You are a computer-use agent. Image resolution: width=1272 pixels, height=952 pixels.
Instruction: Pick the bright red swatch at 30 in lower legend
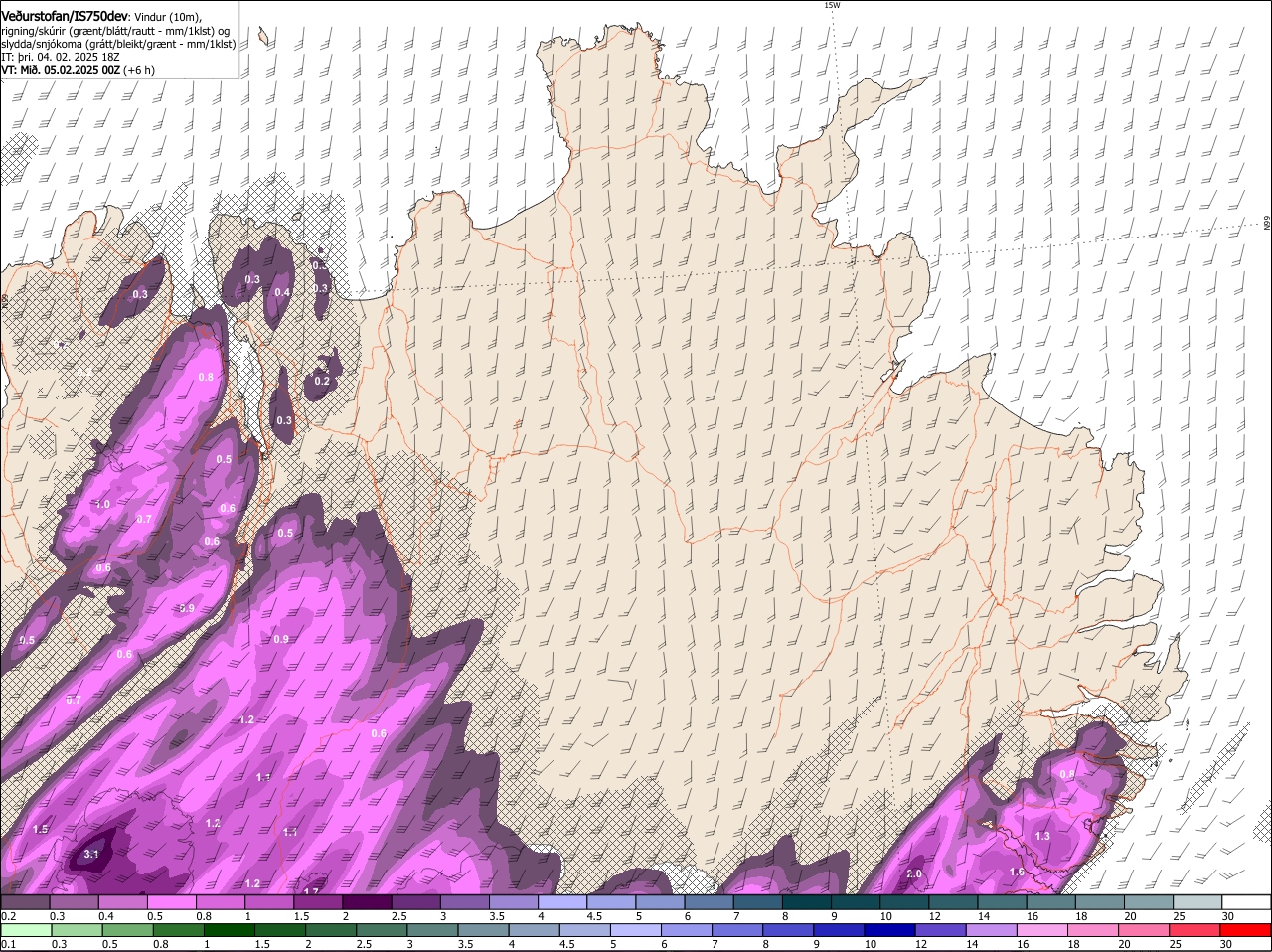click(x=1246, y=930)
